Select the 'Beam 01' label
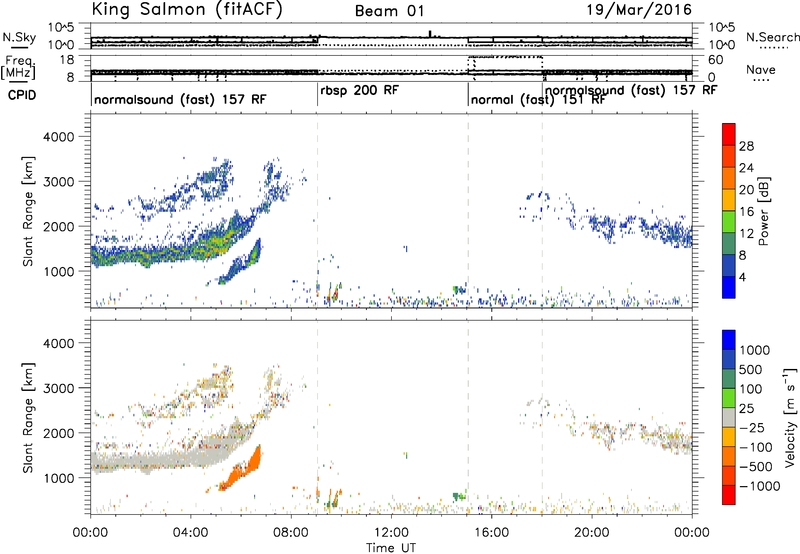Image resolution: width=800 pixels, height=554 pixels. (x=390, y=11)
